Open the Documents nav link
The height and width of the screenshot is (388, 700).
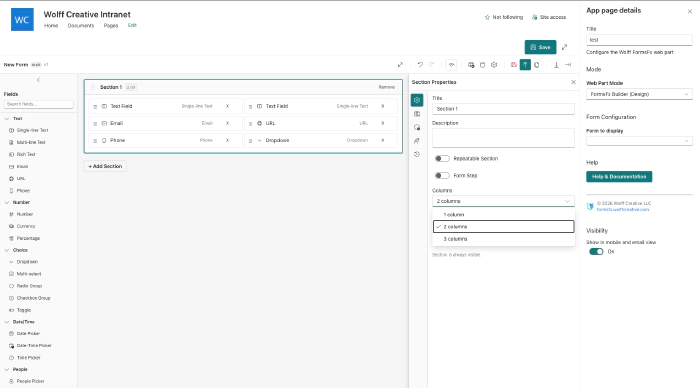coord(81,25)
